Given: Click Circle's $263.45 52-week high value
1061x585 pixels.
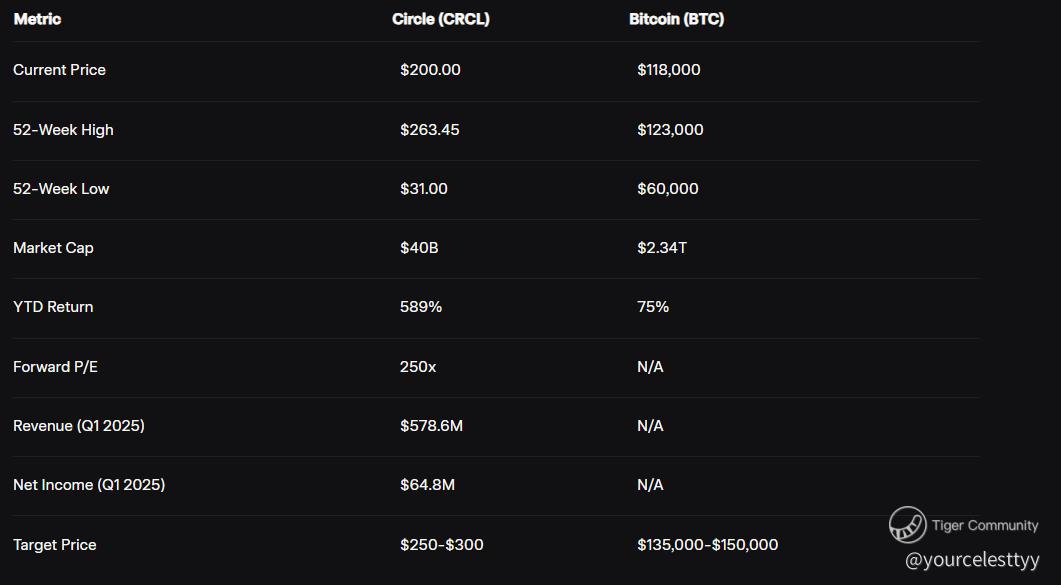Looking at the screenshot, I should (430, 130).
